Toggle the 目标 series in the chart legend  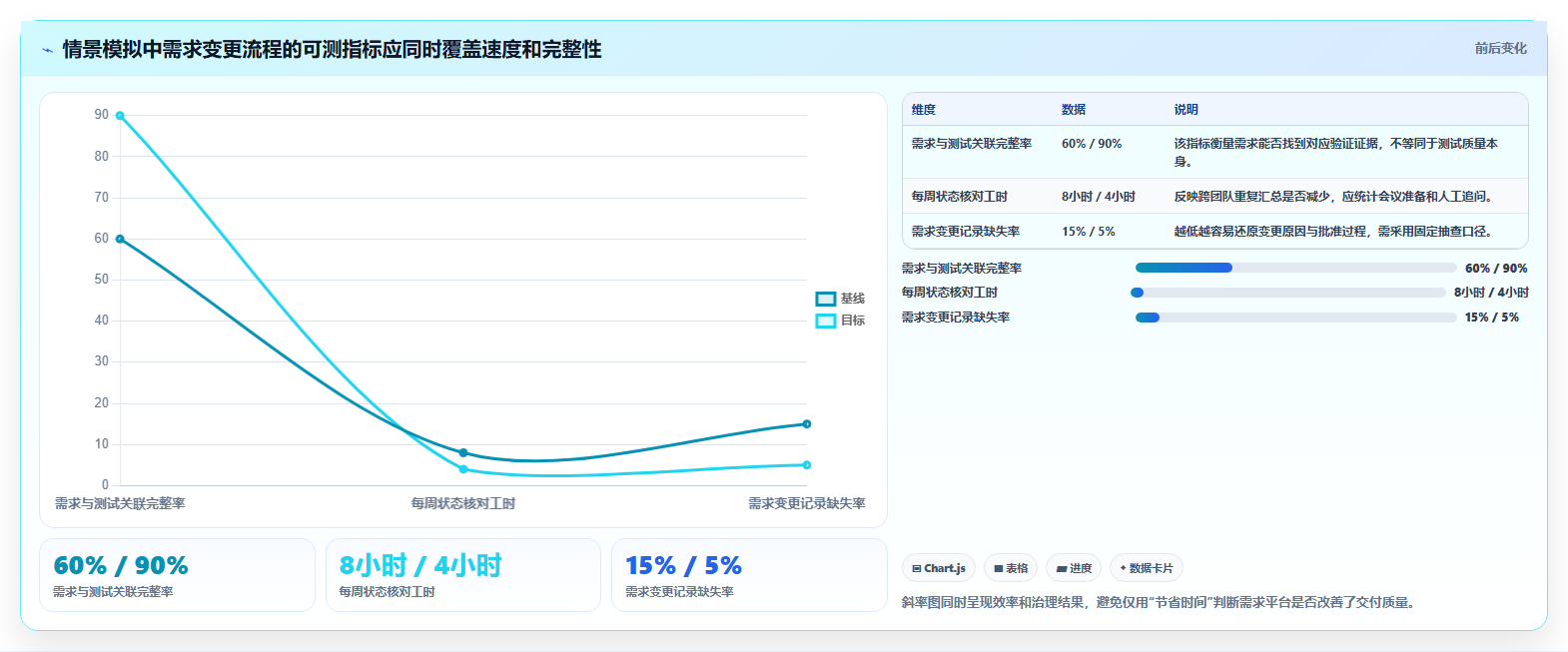coord(840,321)
